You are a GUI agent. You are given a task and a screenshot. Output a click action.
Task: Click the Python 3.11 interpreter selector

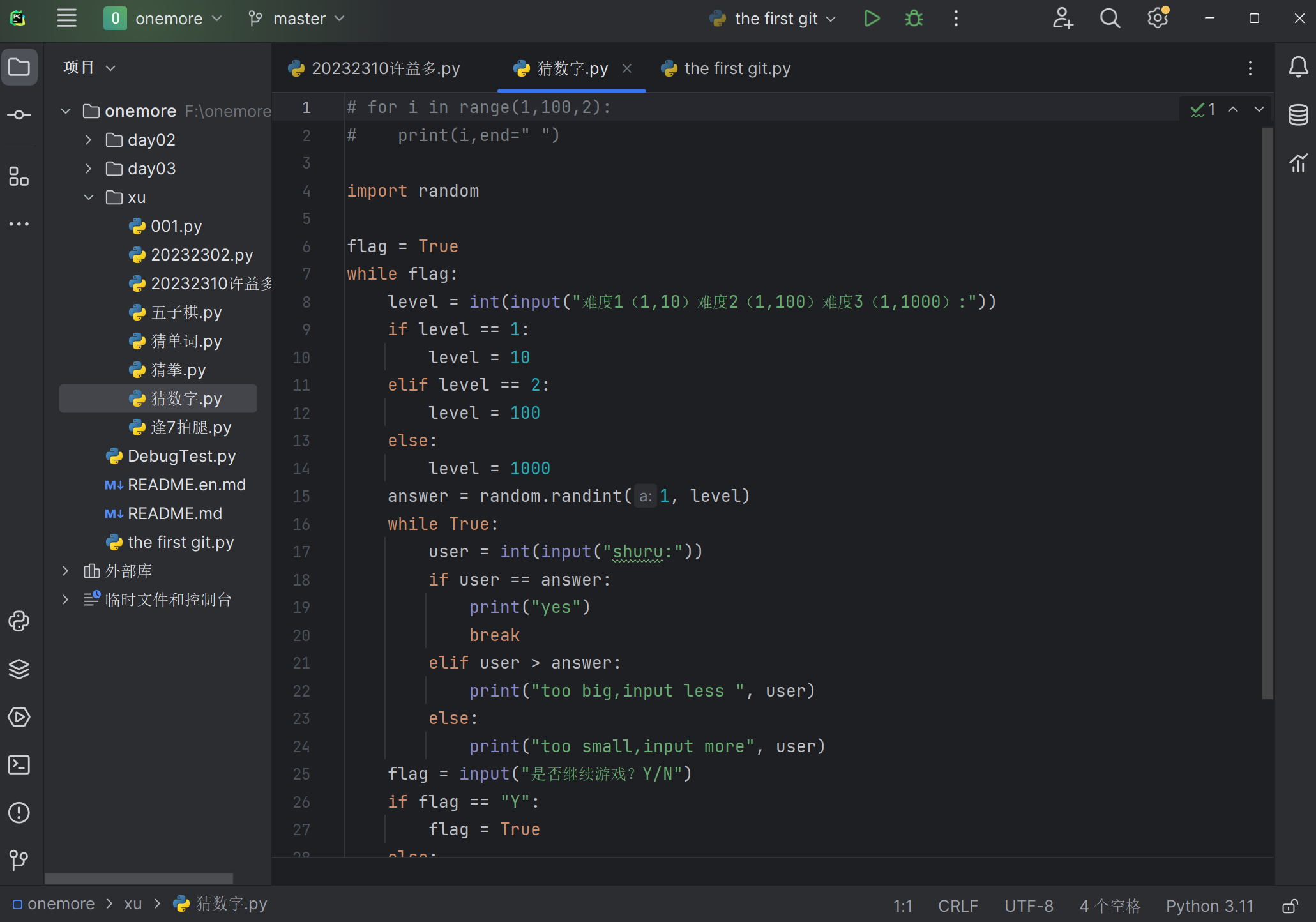(x=1209, y=906)
